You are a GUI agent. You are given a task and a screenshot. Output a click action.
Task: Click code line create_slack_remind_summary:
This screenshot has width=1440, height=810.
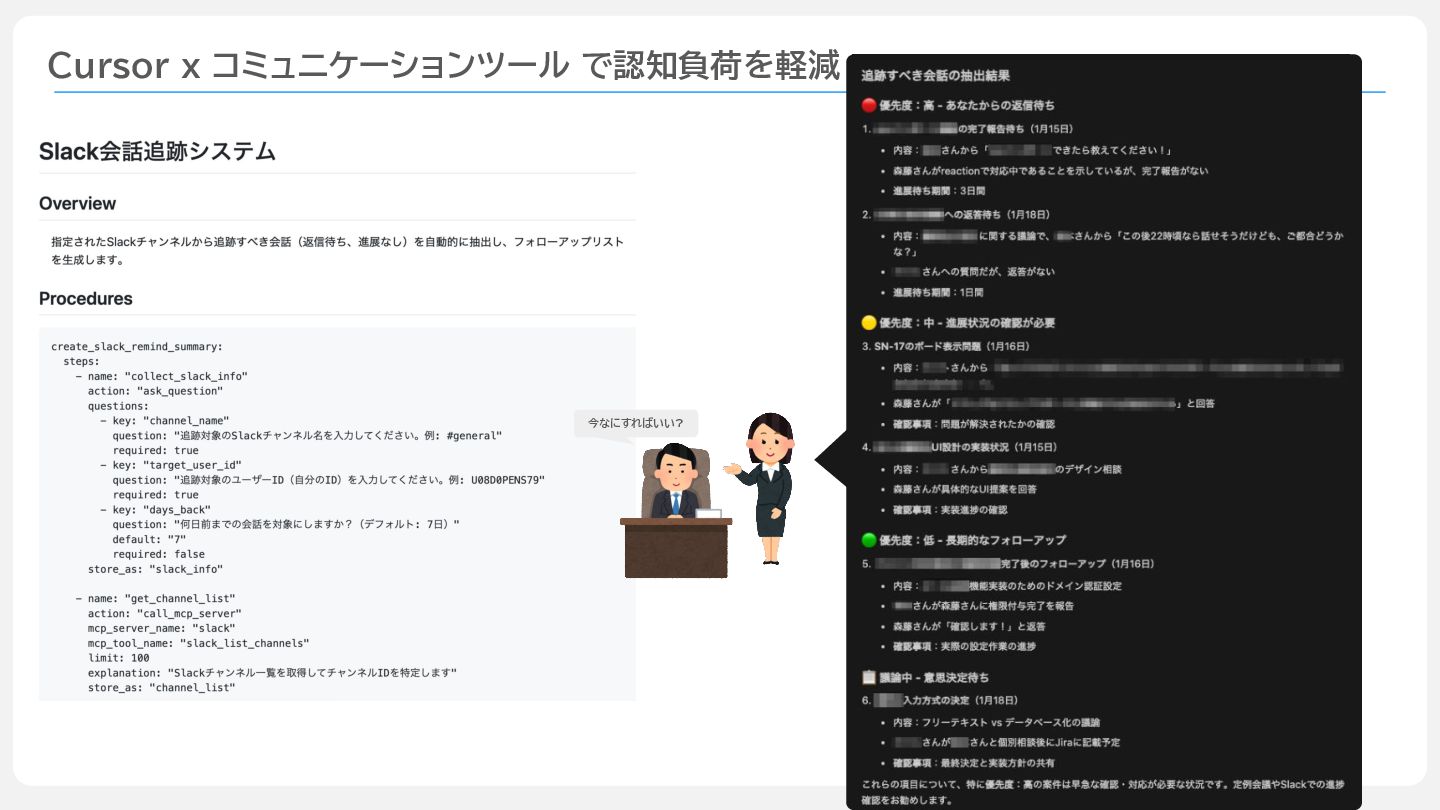[137, 347]
